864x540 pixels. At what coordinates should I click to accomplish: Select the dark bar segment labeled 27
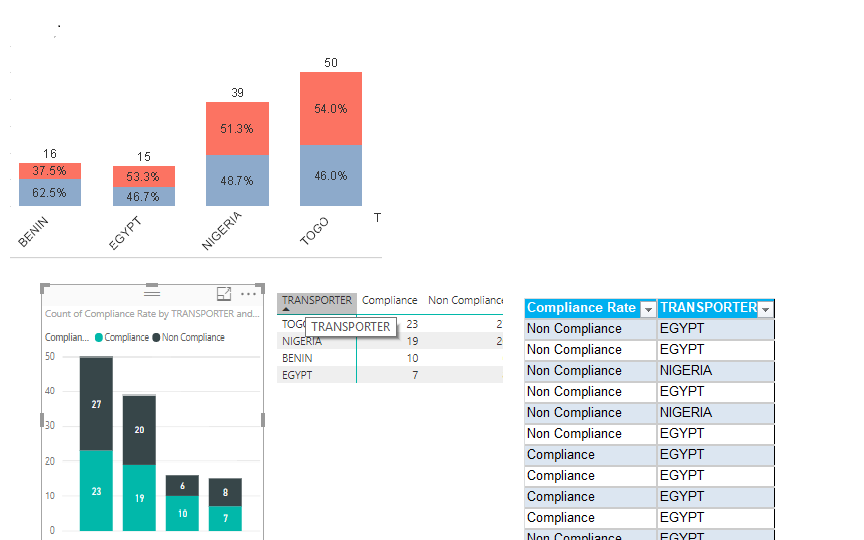pos(96,404)
